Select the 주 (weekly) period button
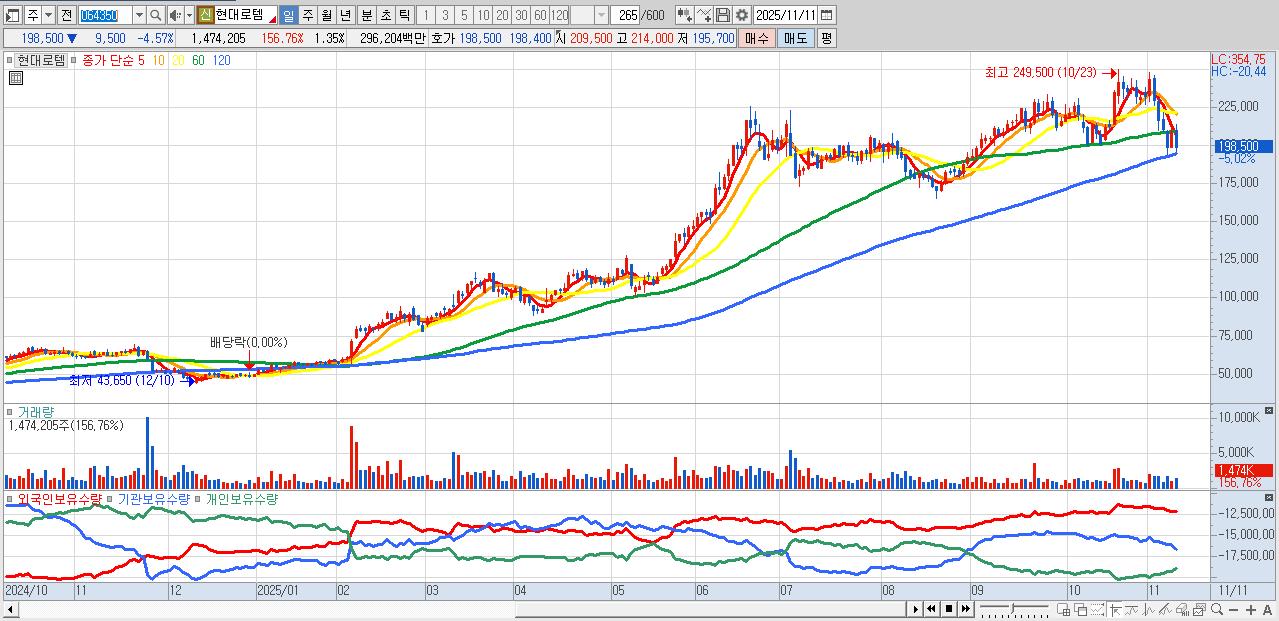The height and width of the screenshot is (621, 1279). pos(307,15)
